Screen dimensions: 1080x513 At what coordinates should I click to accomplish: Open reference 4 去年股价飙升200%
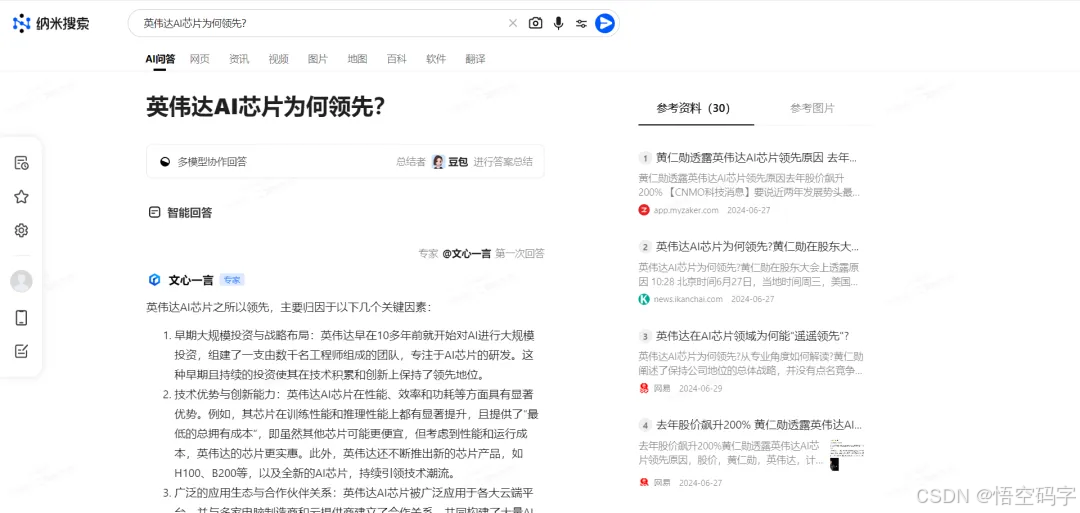(x=759, y=425)
